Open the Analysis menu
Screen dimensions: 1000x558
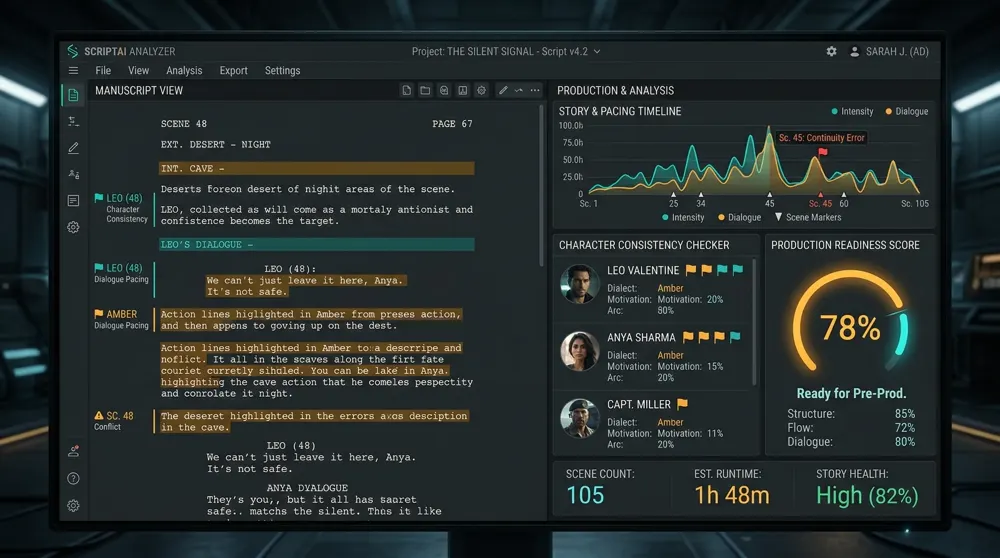184,71
